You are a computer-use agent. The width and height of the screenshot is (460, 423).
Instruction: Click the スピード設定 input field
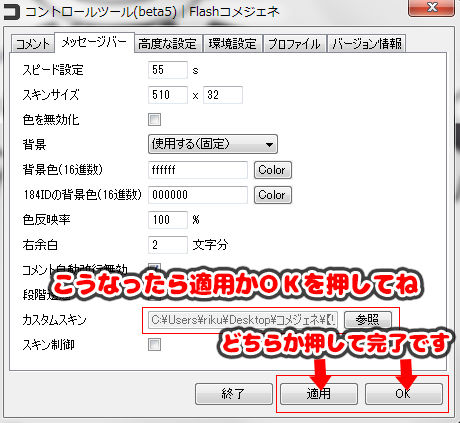[x=168, y=70]
